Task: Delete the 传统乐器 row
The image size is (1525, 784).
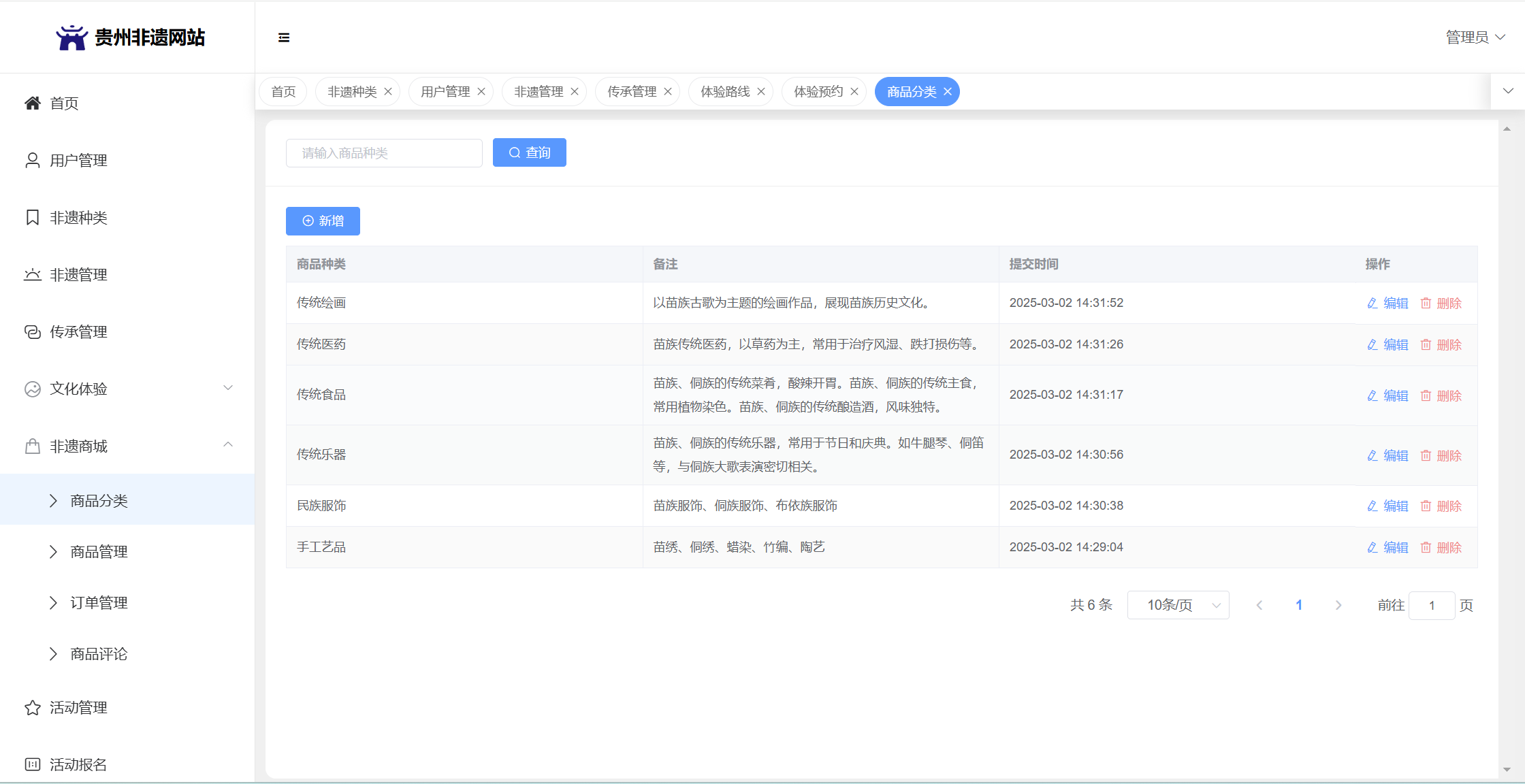Action: click(x=1441, y=455)
